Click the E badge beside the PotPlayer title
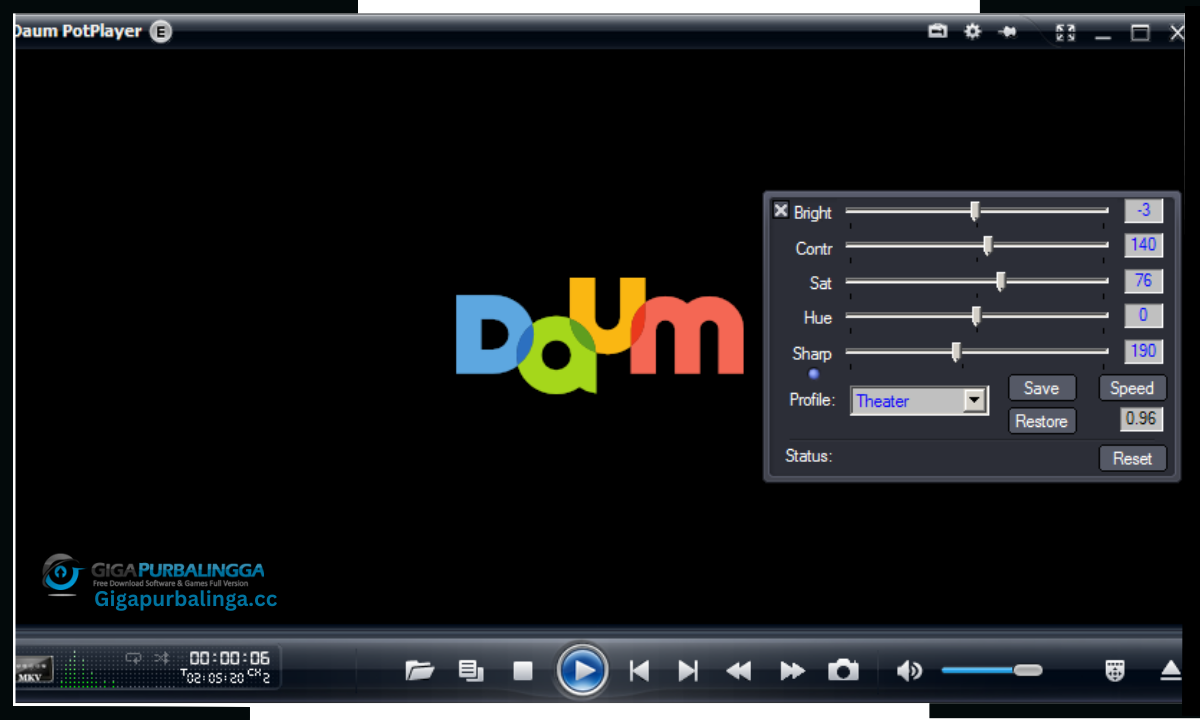This screenshot has height=720, width=1200. [161, 32]
